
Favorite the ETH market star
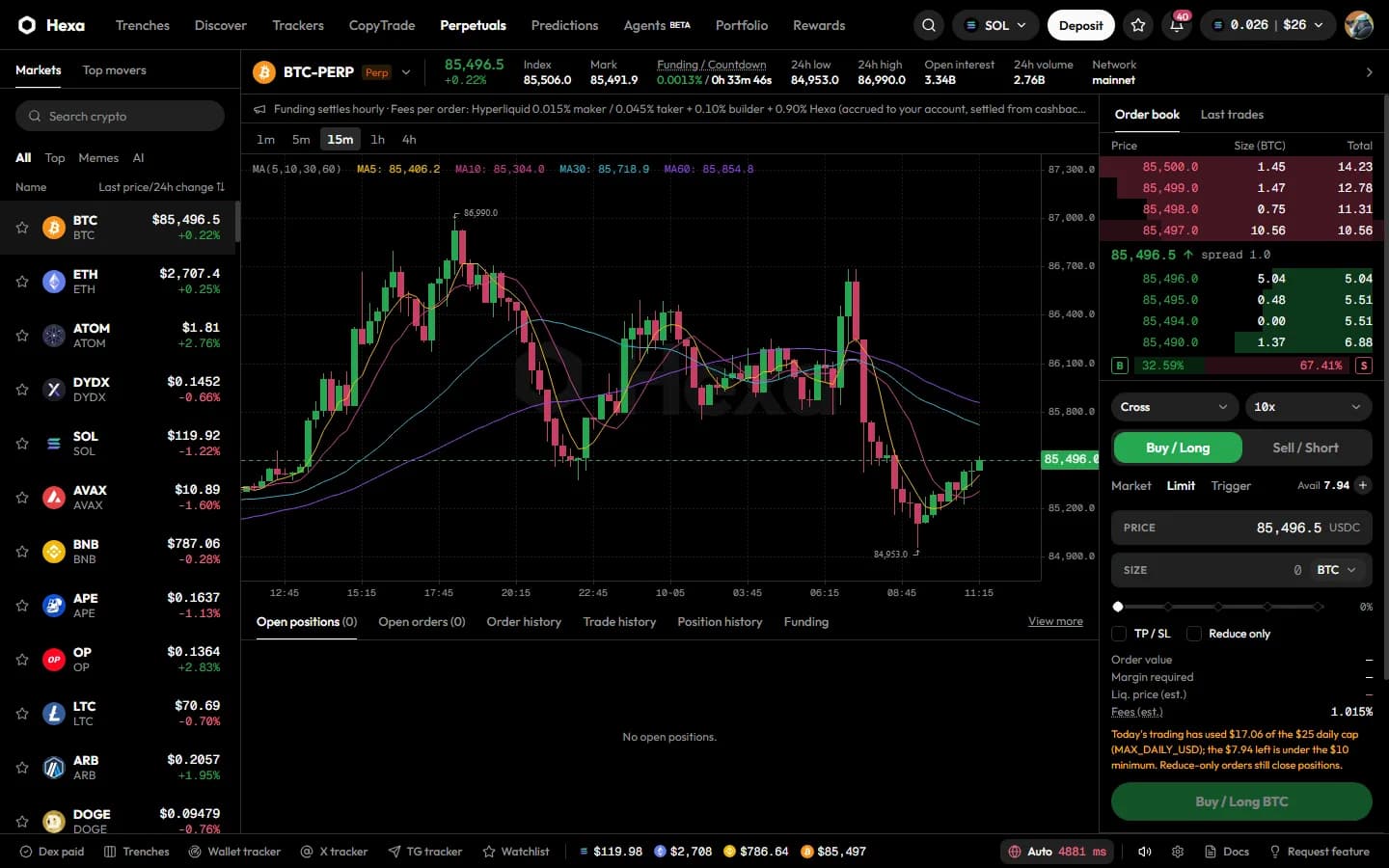point(21,282)
